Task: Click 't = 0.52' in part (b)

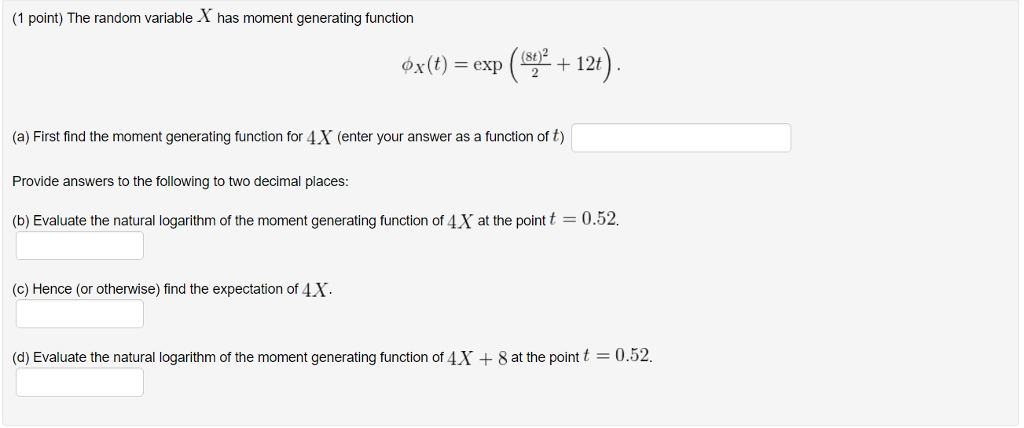Action: pos(583,220)
